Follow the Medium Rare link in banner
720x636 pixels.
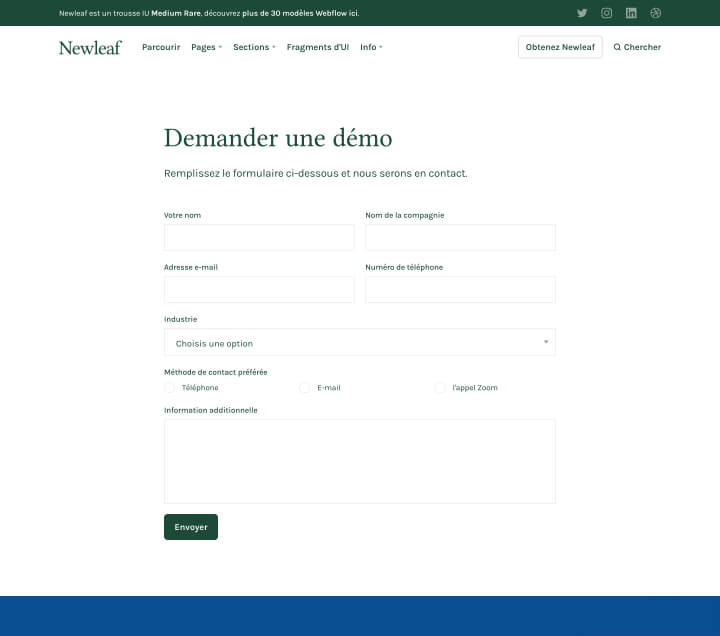pos(176,13)
